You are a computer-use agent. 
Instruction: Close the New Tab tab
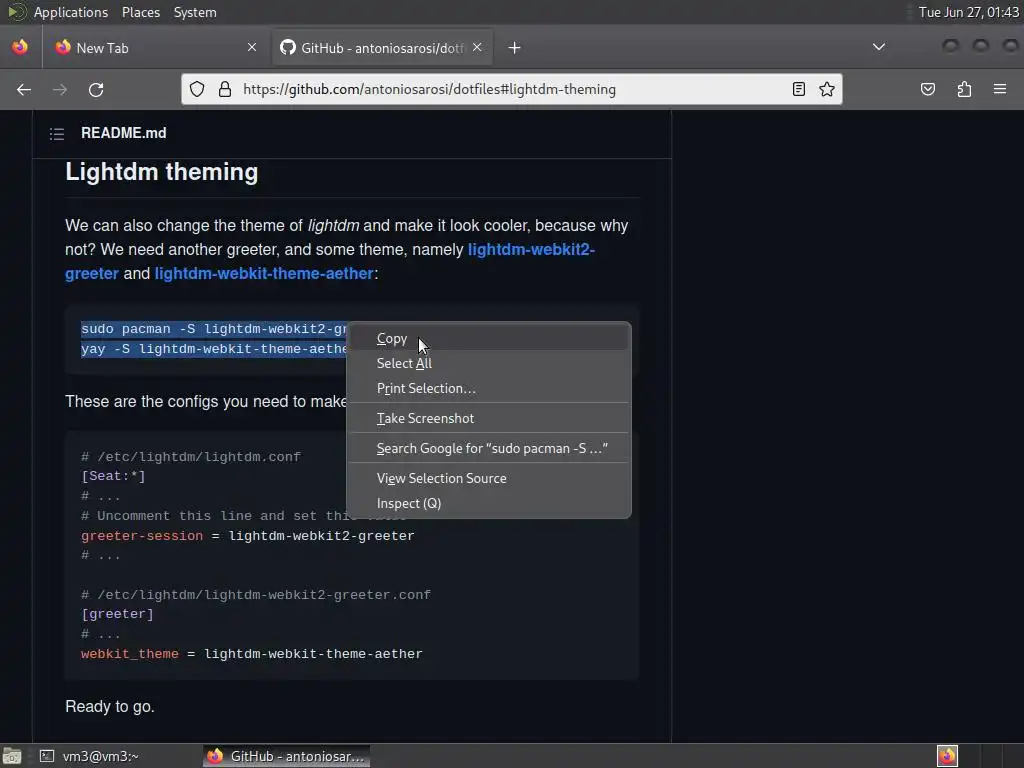[x=252, y=47]
